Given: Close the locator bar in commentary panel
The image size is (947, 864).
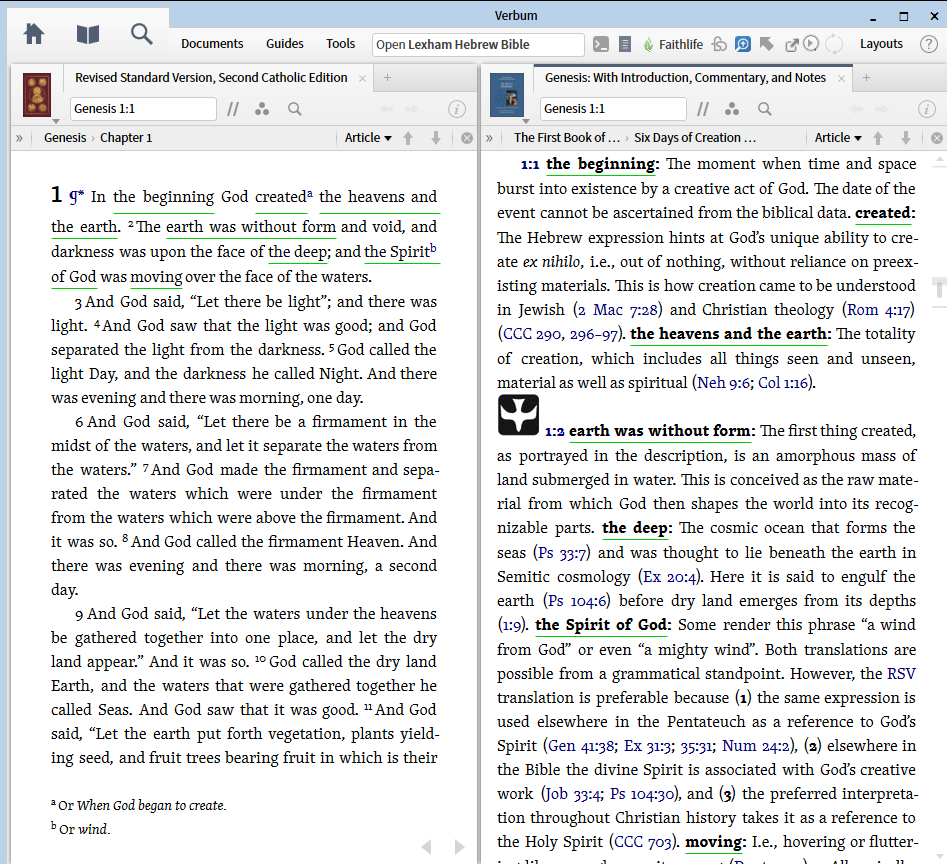Looking at the screenshot, I should pos(937,138).
